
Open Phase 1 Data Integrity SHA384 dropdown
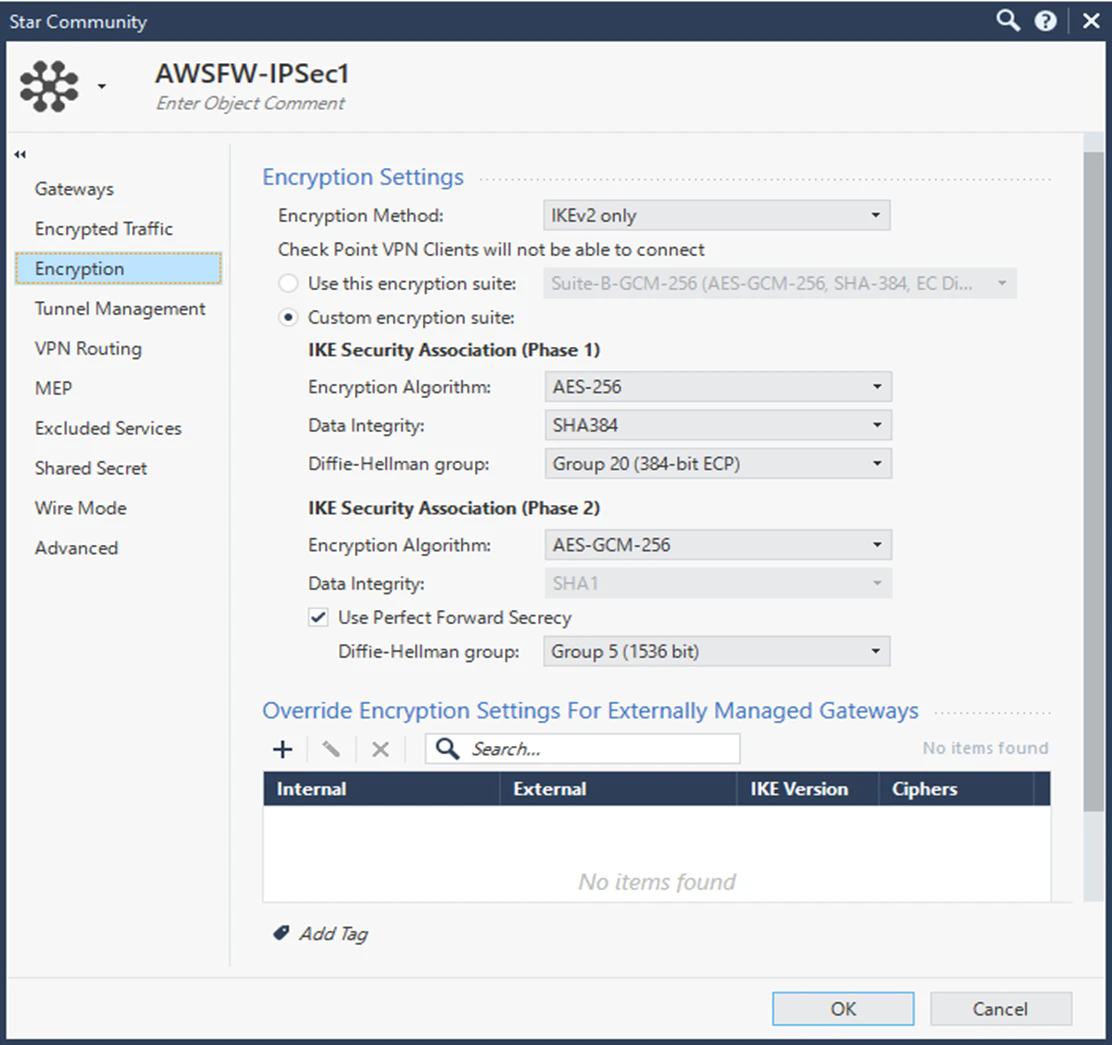[x=718, y=425]
